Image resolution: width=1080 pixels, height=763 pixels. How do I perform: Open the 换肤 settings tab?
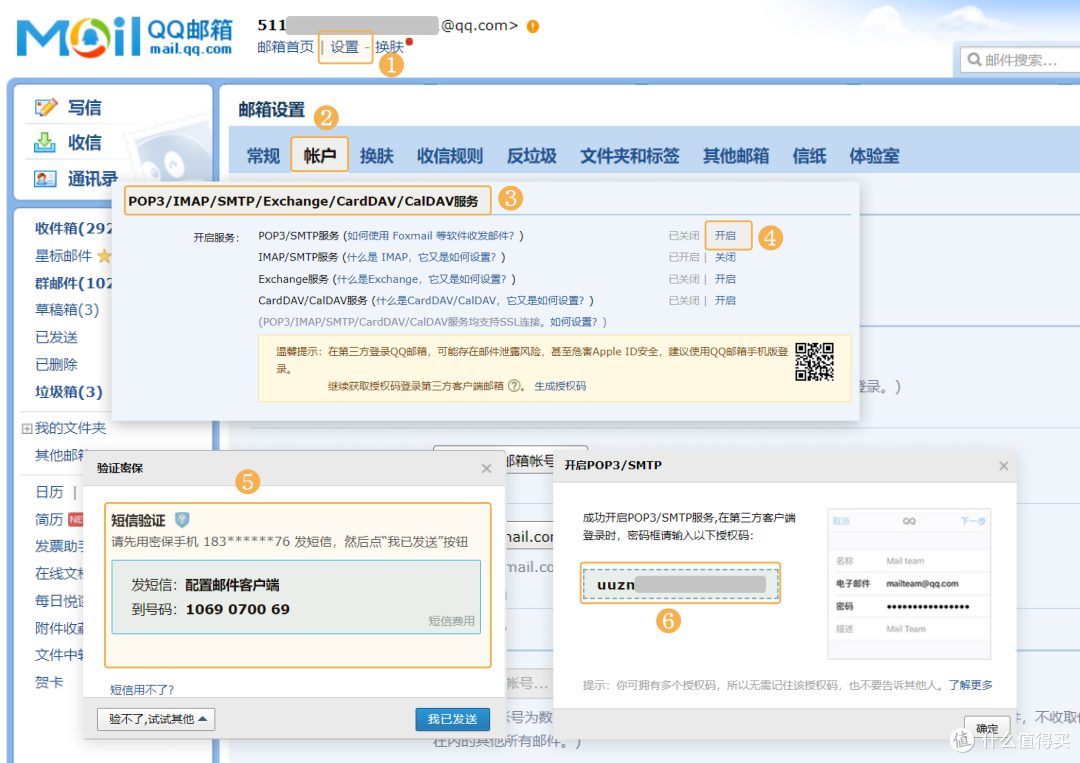(x=377, y=156)
